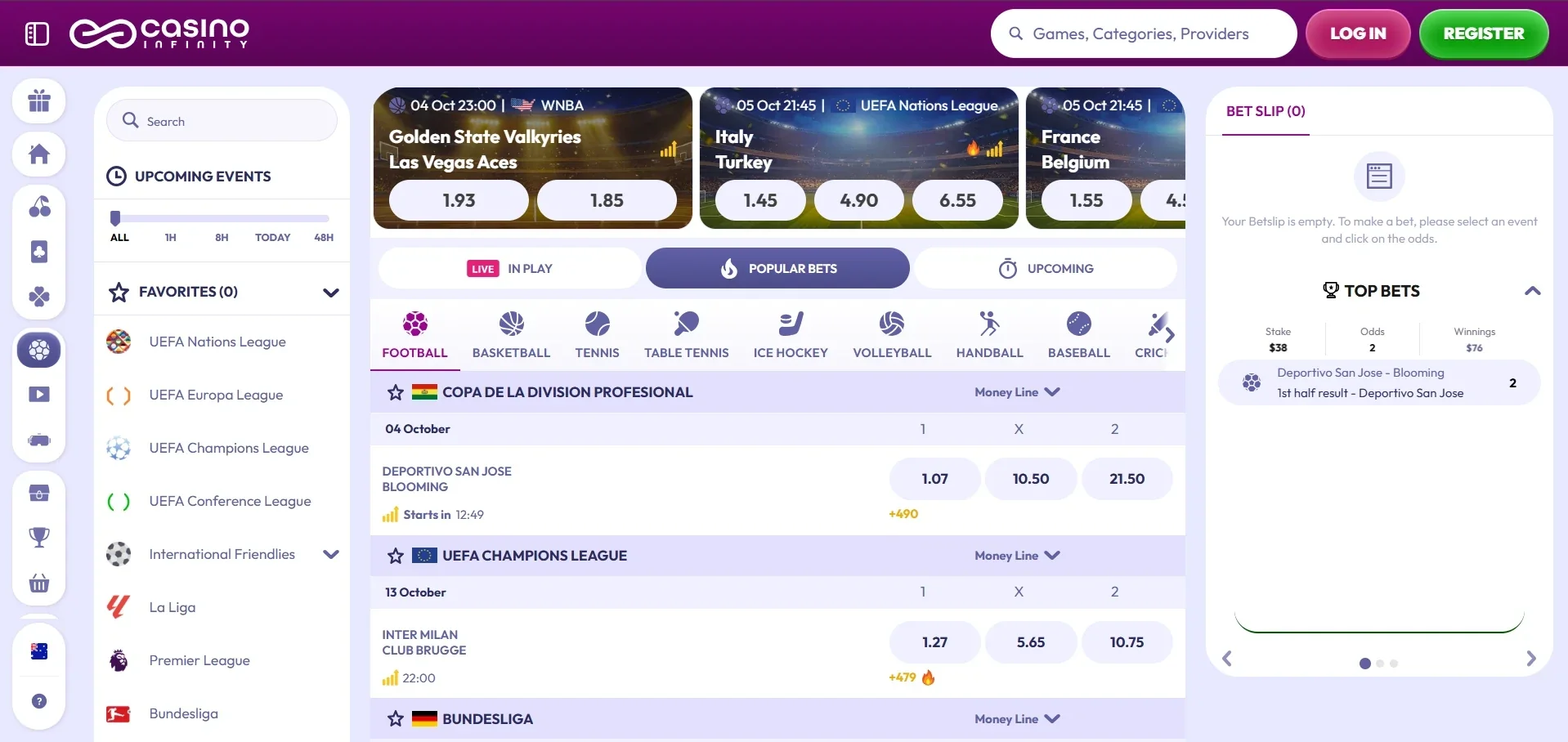
Task: Go to the home icon in the sidebar
Action: pos(39,154)
